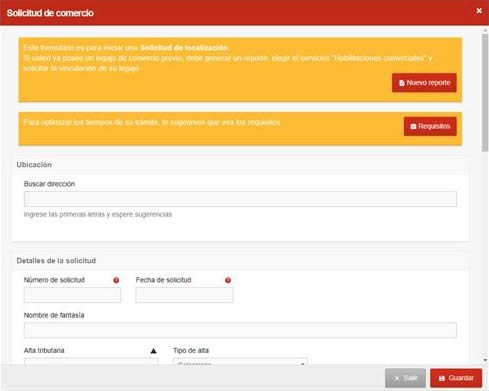Image resolution: width=489 pixels, height=391 pixels.
Task: Click the document icon on Nuevo reporte
Action: coord(402,83)
